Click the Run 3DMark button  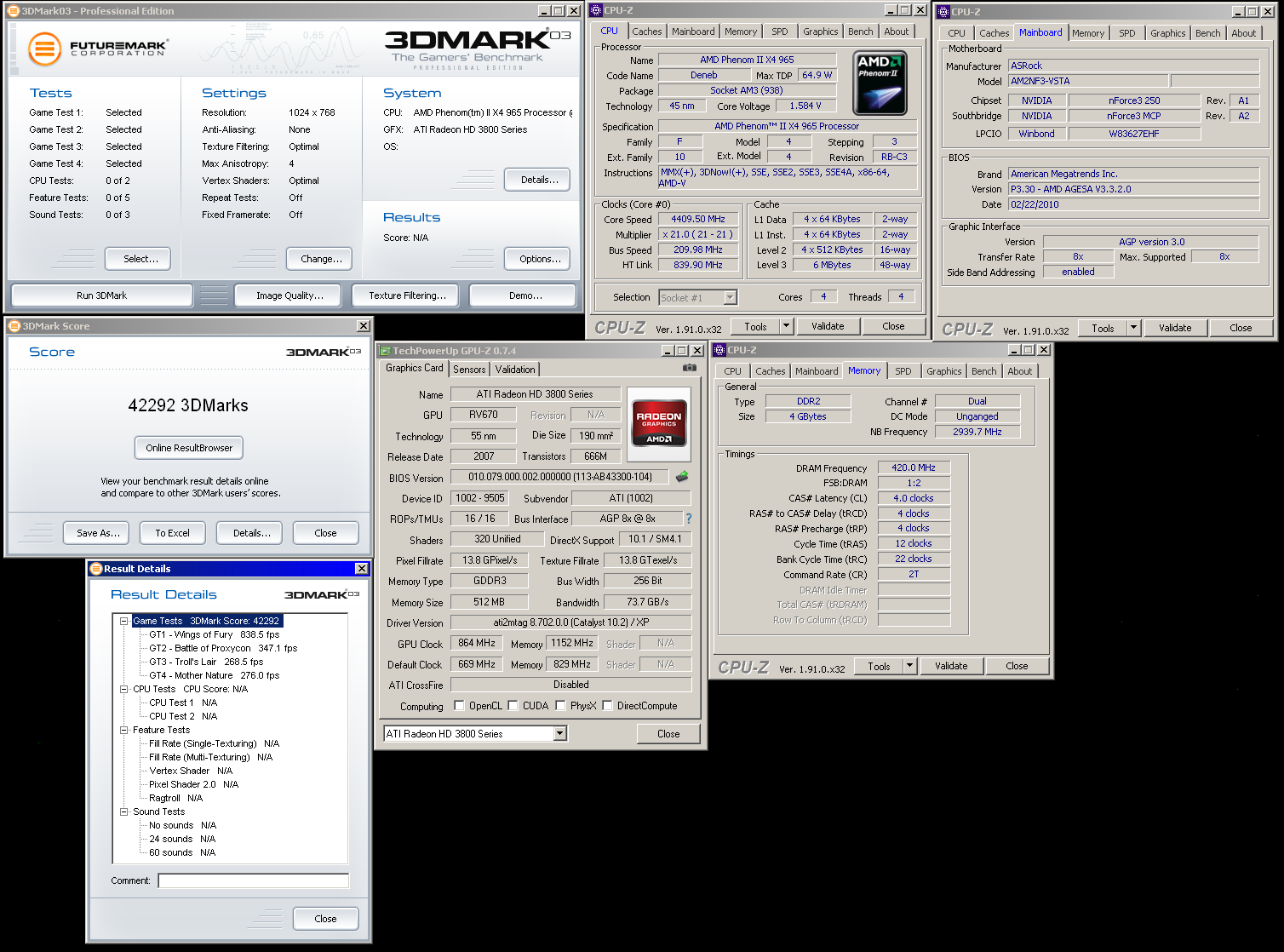click(x=101, y=295)
